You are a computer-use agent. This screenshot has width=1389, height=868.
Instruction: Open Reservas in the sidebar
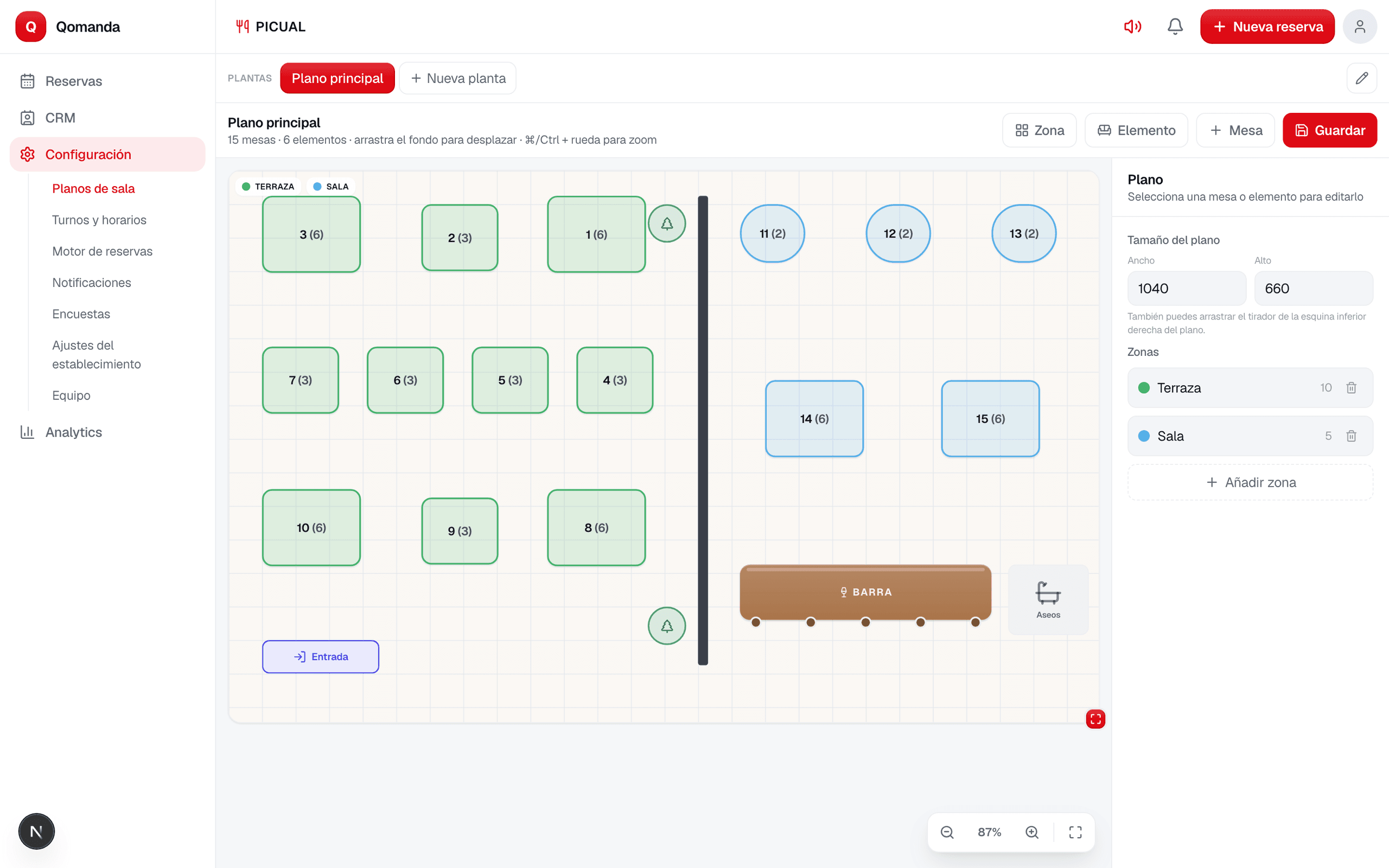[107, 81]
